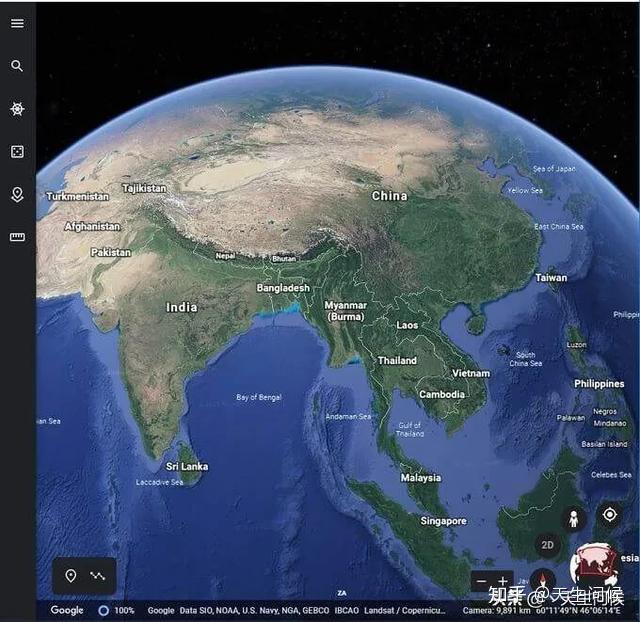Switch to 2D view
The height and width of the screenshot is (622, 640).
point(547,545)
